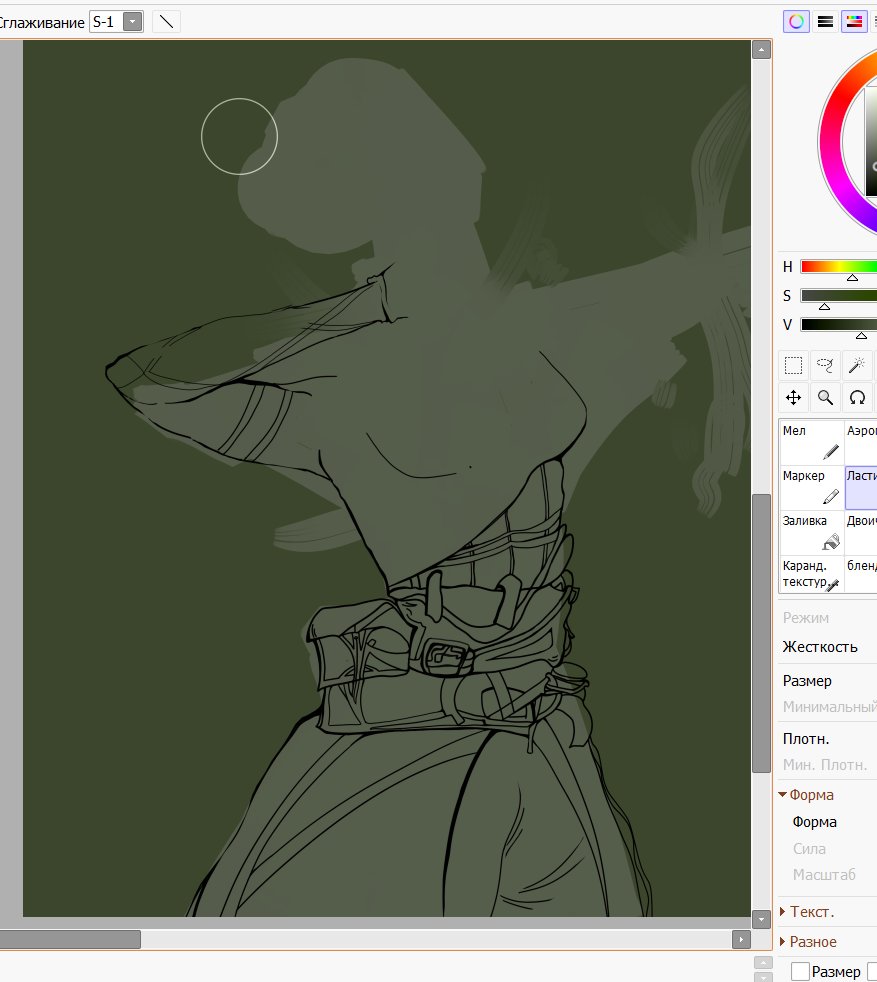
Task: Select the magic wand tool
Action: pos(857,365)
